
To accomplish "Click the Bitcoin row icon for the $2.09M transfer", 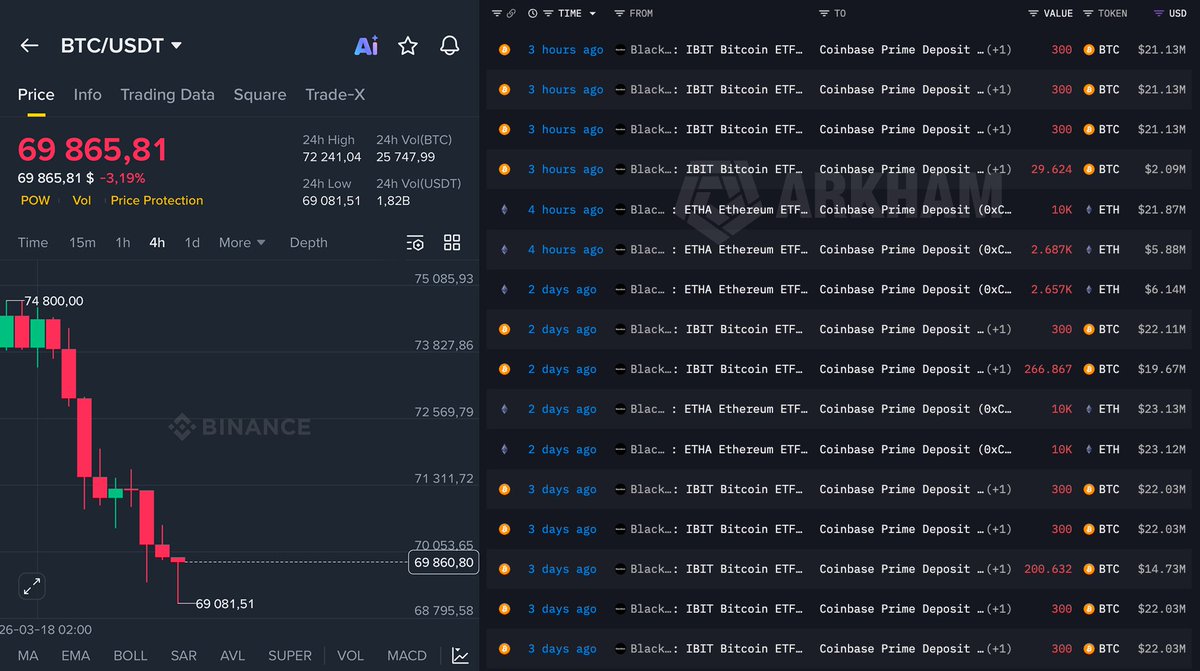I will (504, 169).
